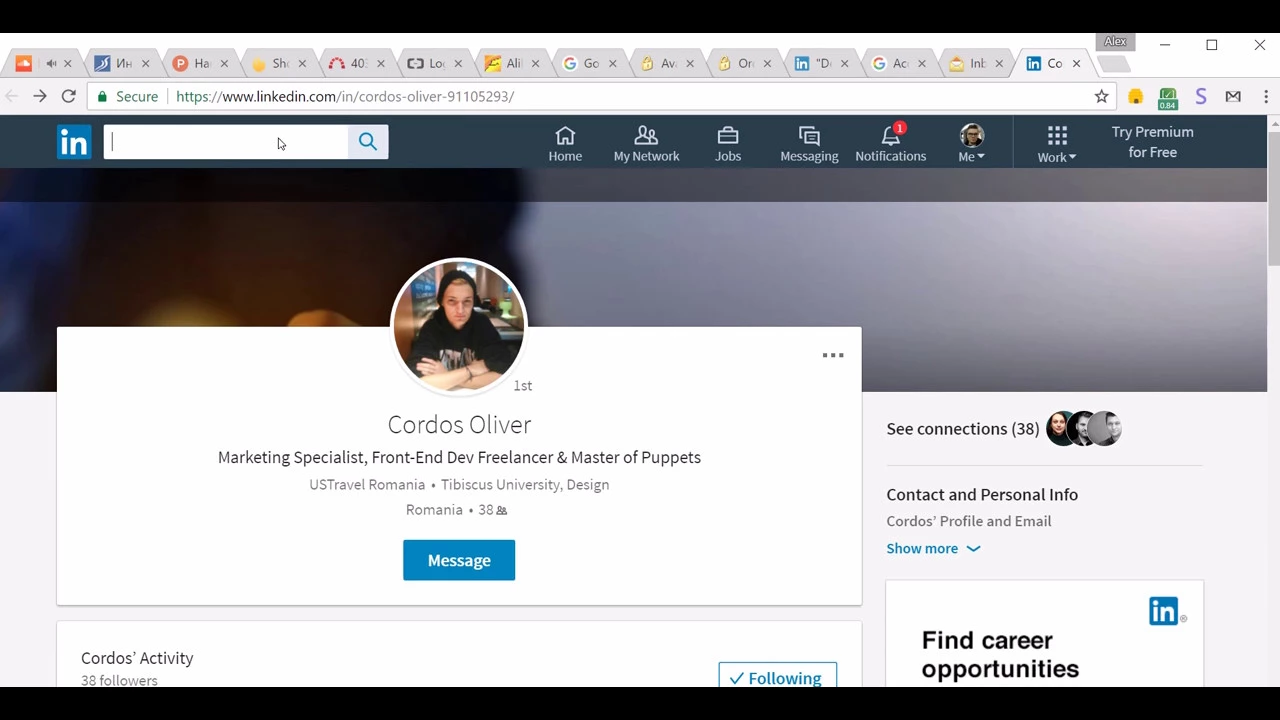Click the green 0.84 extension icon
The width and height of the screenshot is (1280, 720).
1168,97
